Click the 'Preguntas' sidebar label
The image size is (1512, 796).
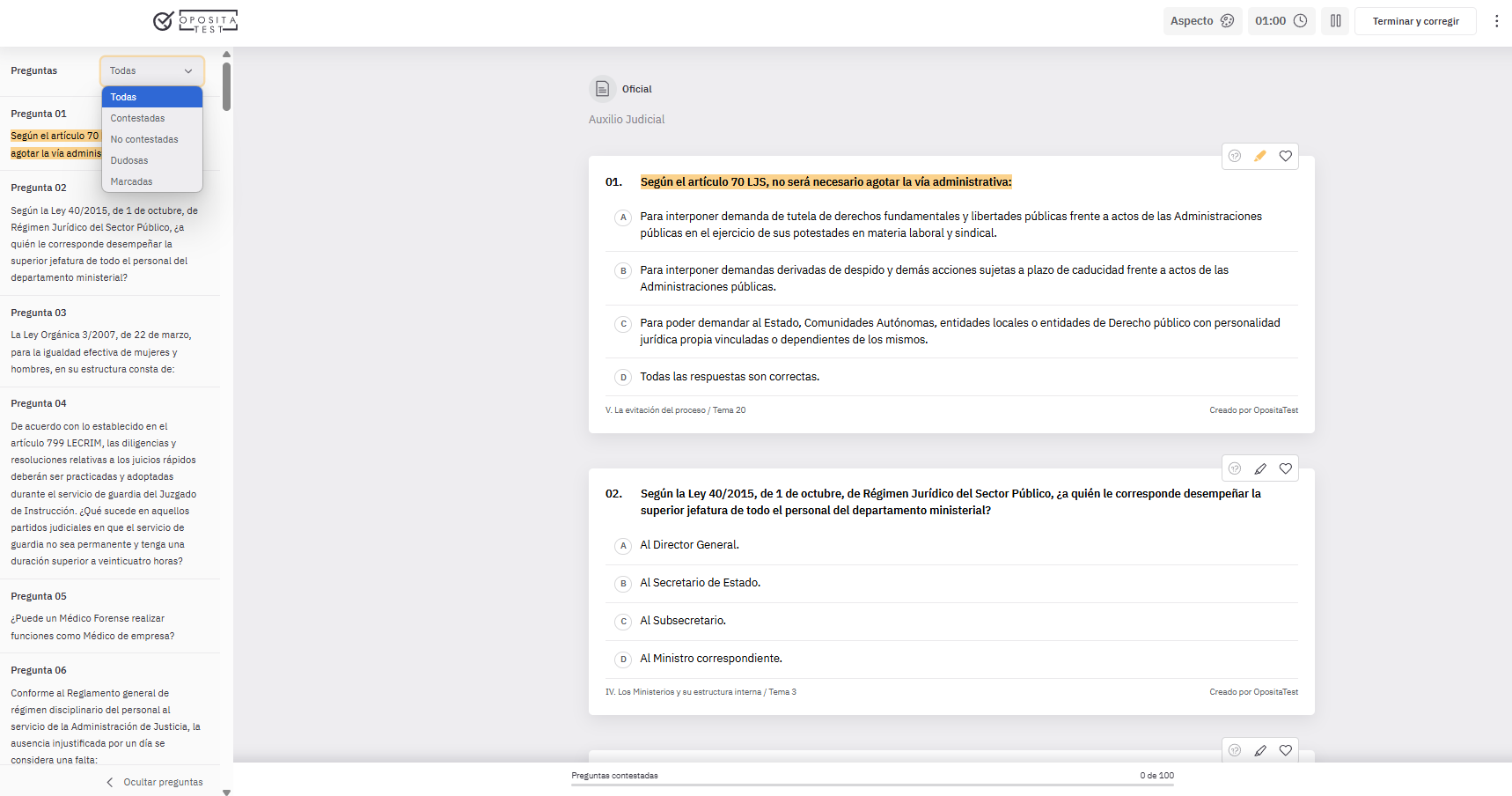pos(33,70)
